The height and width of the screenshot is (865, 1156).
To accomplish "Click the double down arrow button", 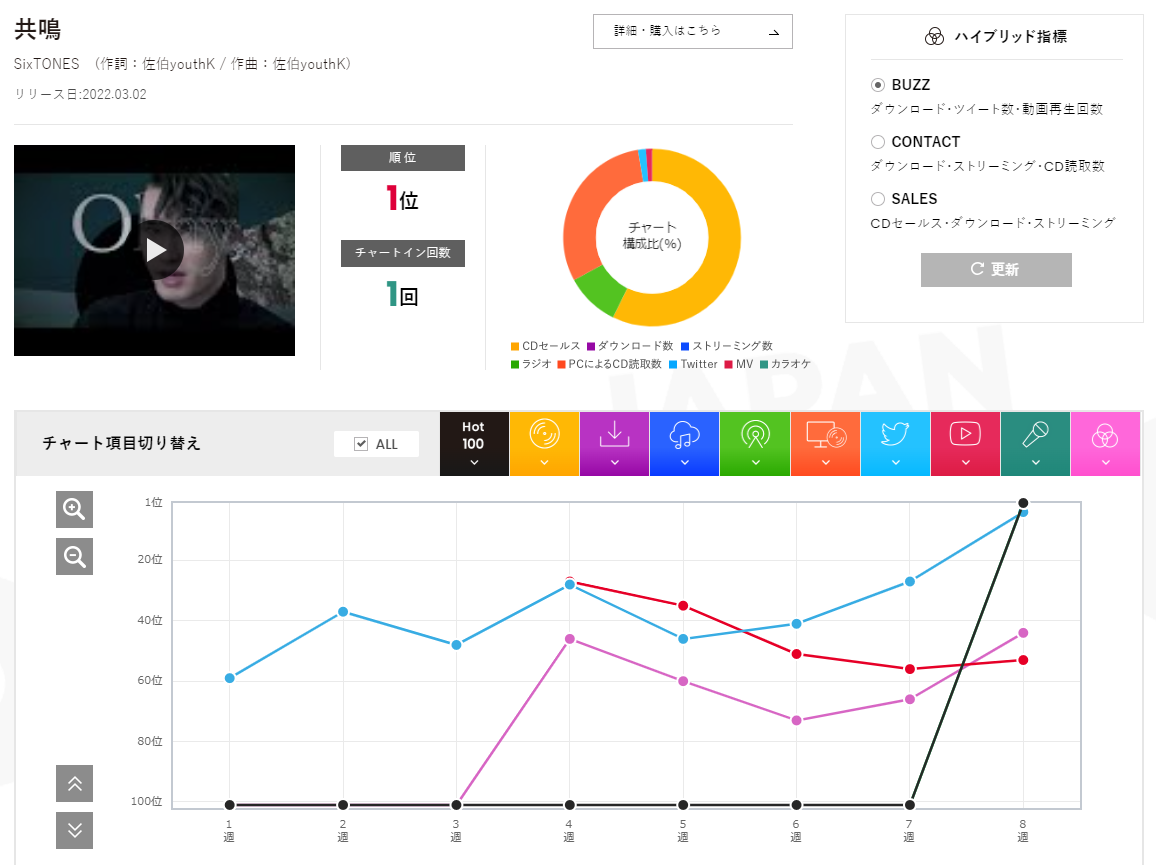I will coord(74,830).
